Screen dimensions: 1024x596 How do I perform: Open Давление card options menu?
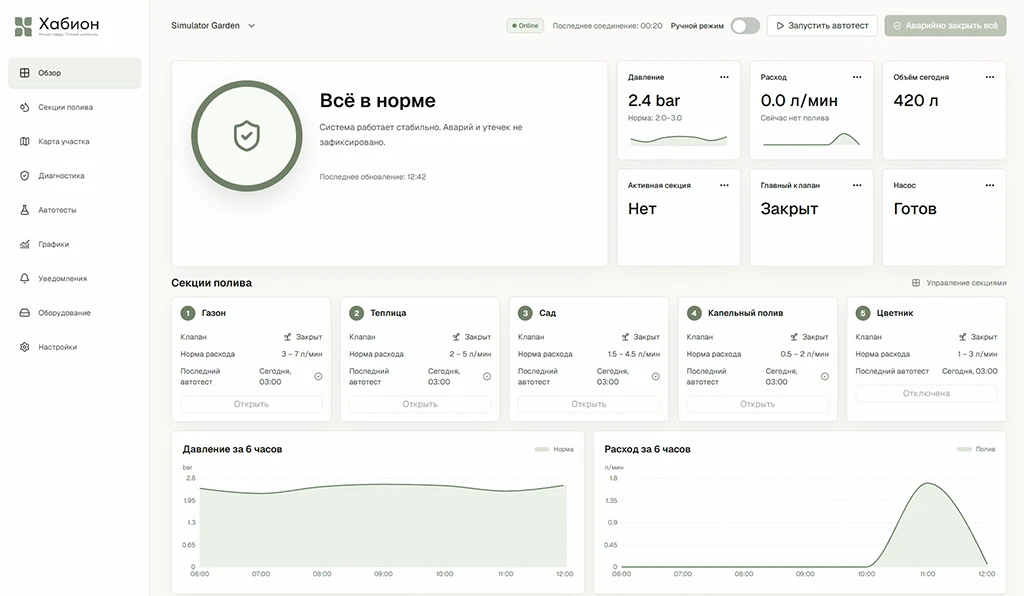tap(724, 77)
